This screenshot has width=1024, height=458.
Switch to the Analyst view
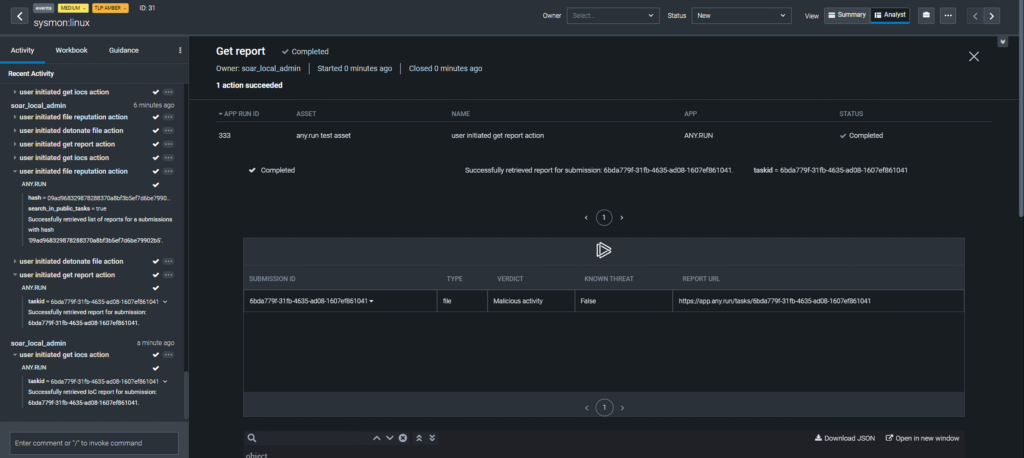pyautogui.click(x=891, y=15)
